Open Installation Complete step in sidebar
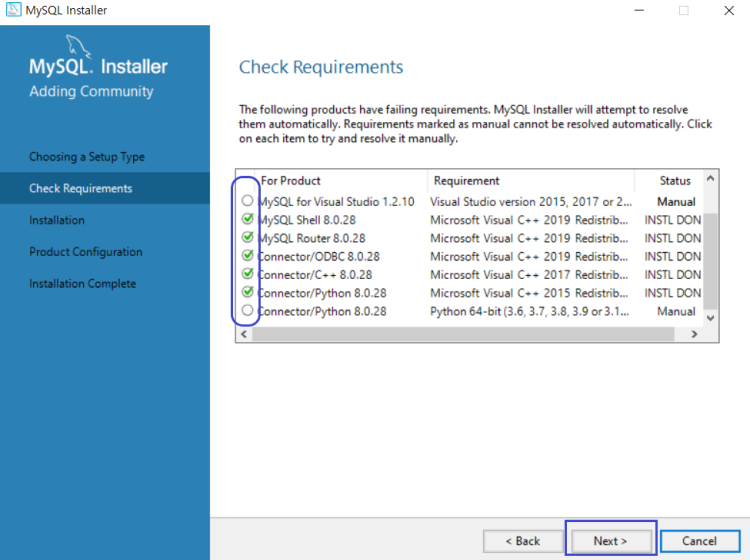 (x=82, y=284)
